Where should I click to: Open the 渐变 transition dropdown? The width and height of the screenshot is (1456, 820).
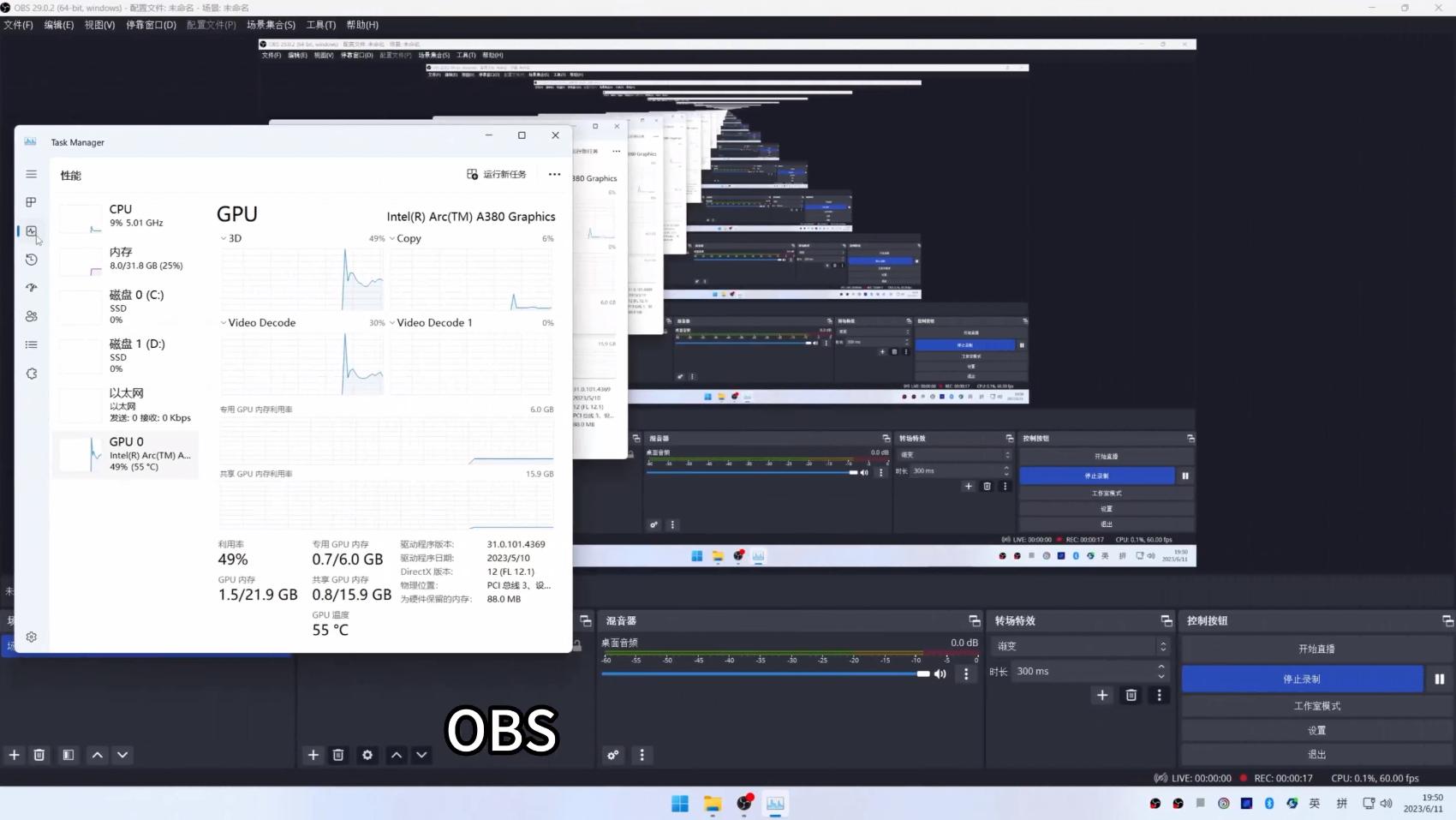pyautogui.click(x=1080, y=646)
